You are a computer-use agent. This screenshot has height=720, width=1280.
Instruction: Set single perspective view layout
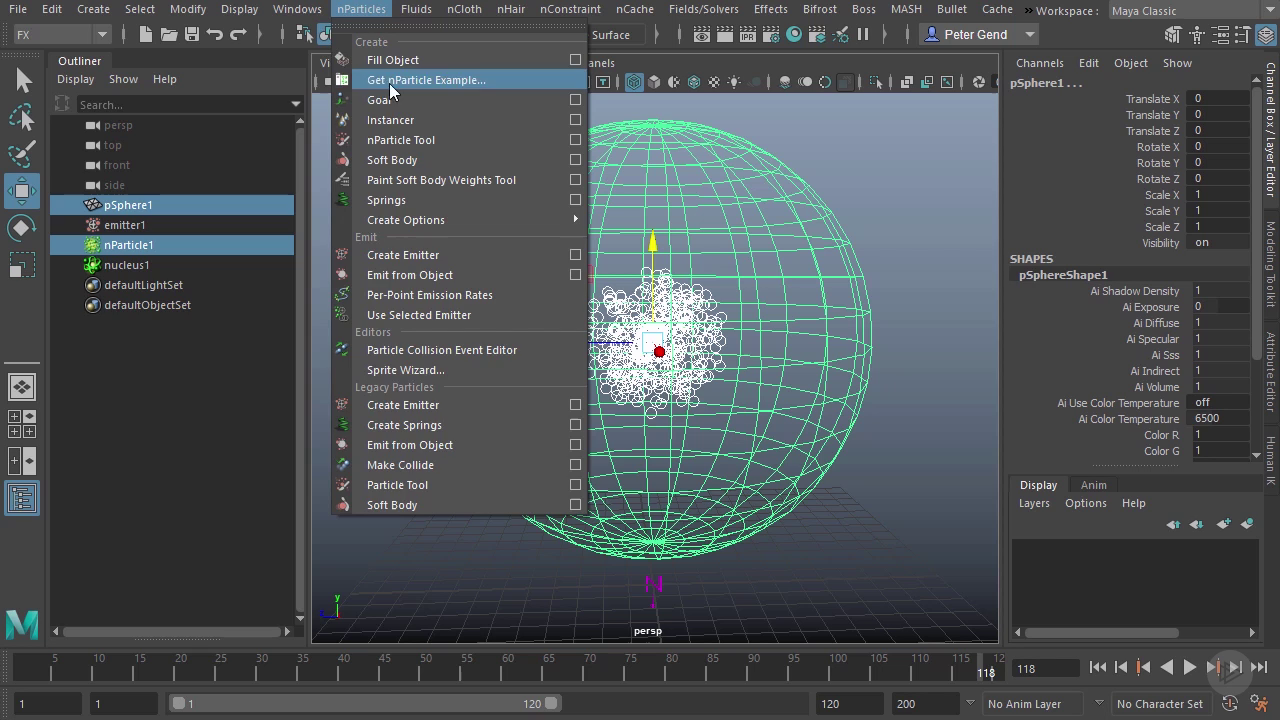coord(22,387)
